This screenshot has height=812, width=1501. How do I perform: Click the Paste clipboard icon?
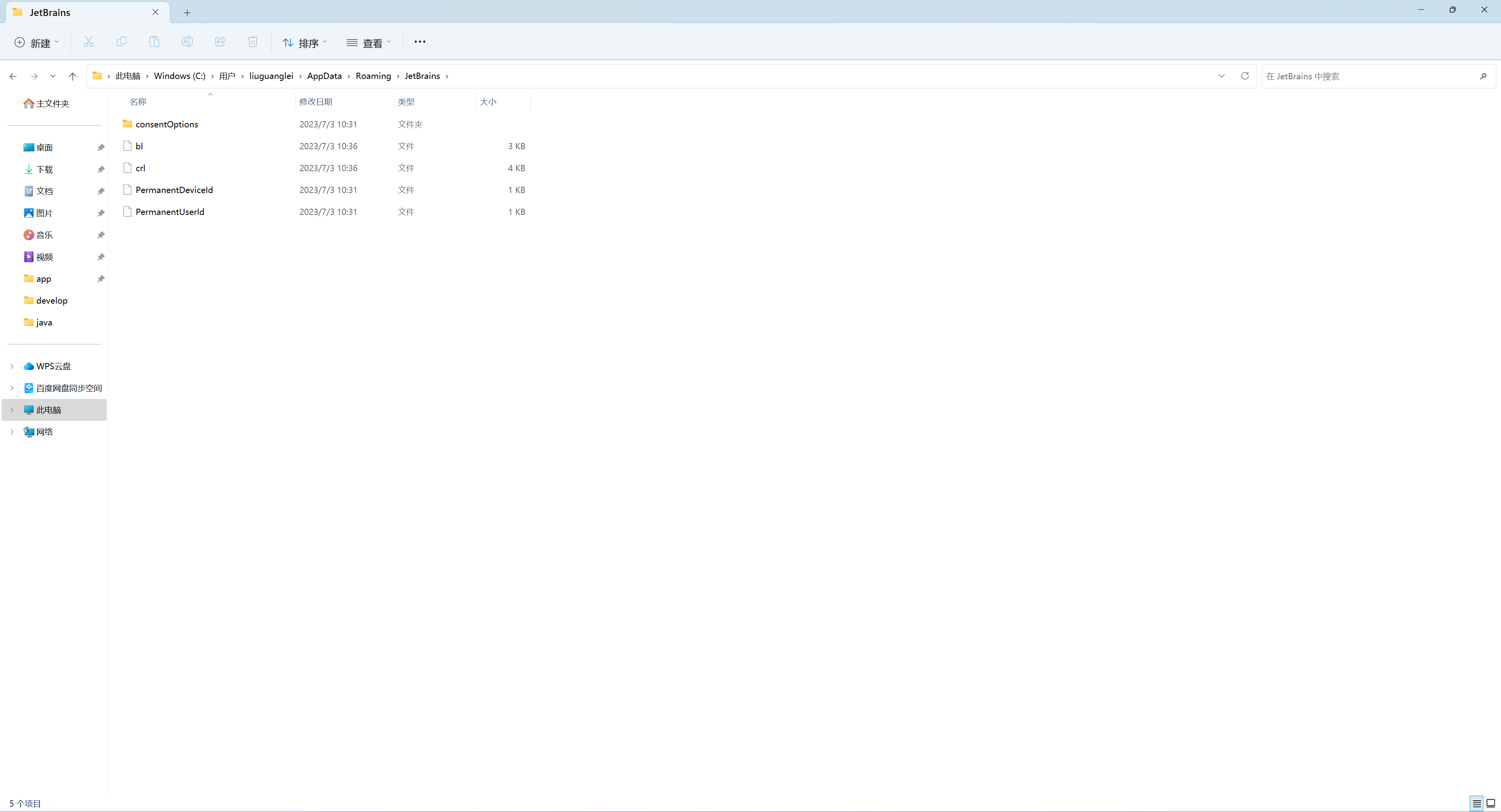tap(154, 42)
